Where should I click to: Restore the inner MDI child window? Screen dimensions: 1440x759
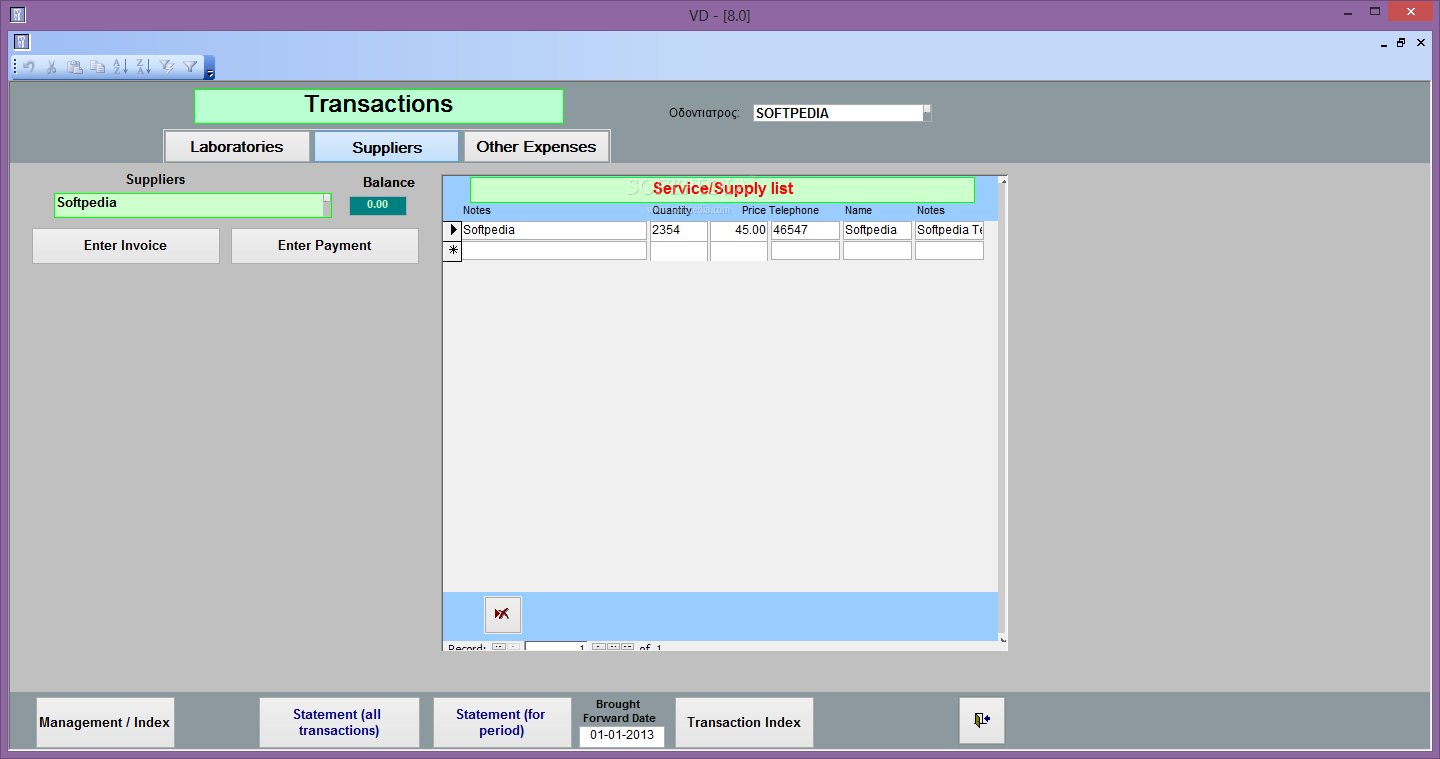[1401, 43]
